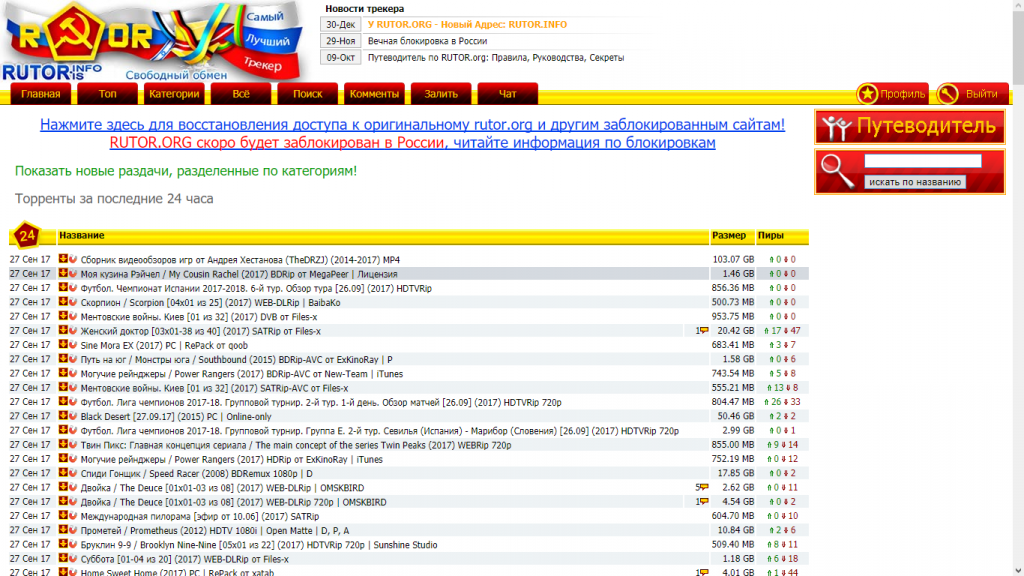The image size is (1024, 576).
Task: Download torrent for Southbound BDRip-AVC
Action: 63,359
